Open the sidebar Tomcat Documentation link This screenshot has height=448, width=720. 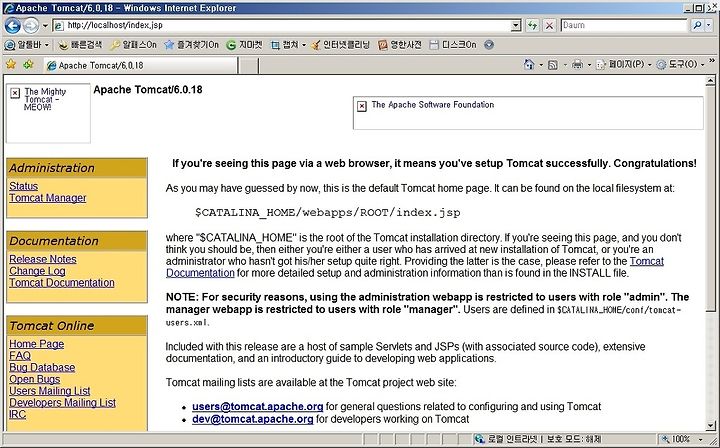click(x=62, y=283)
